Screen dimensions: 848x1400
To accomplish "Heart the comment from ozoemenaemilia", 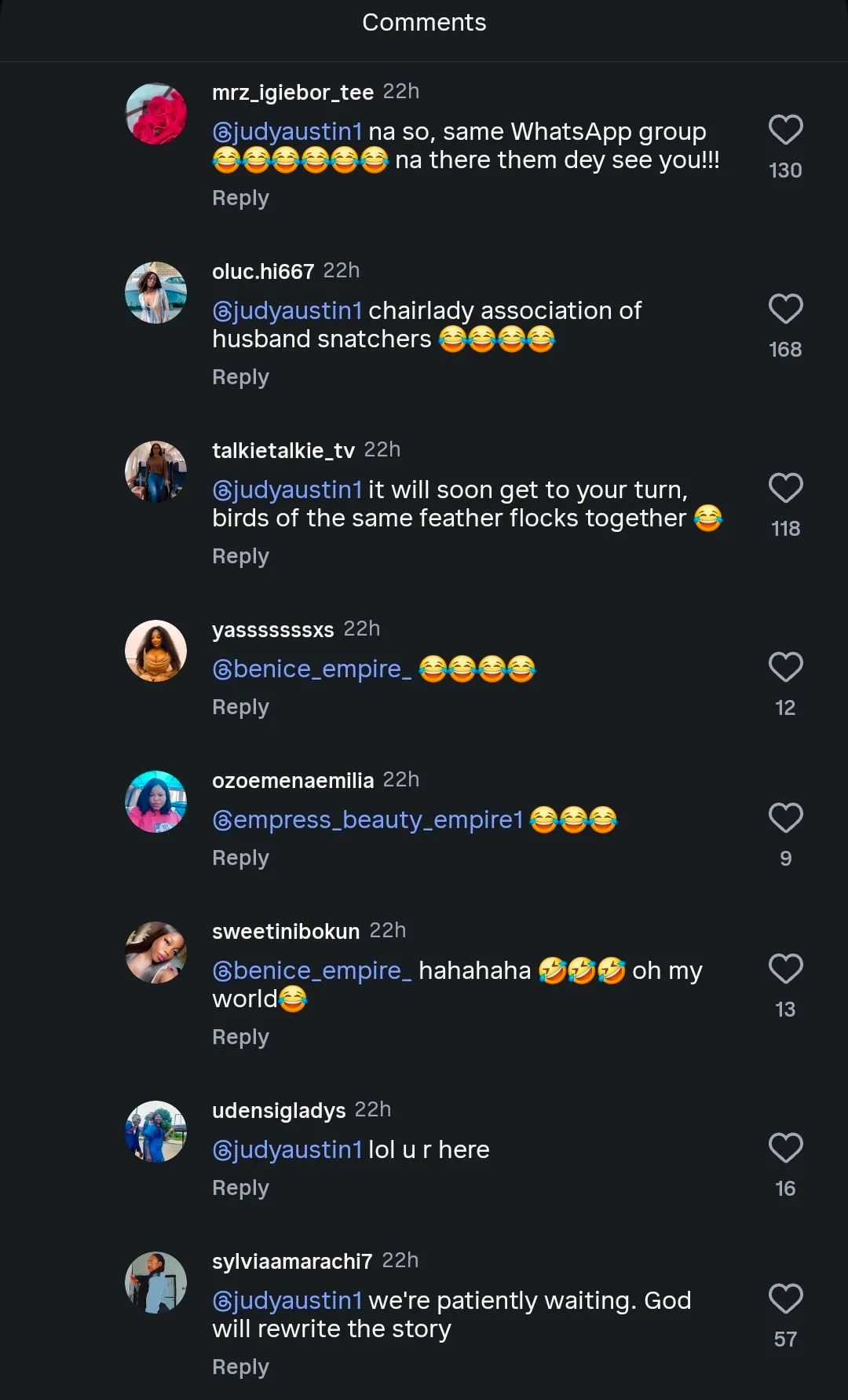I will 785,818.
